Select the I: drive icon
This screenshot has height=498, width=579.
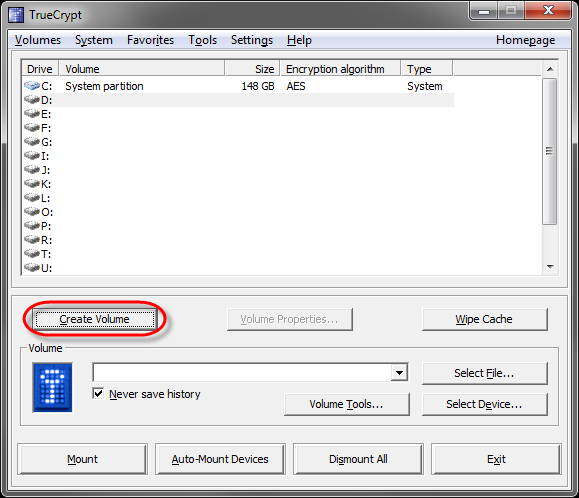click(x=32, y=156)
